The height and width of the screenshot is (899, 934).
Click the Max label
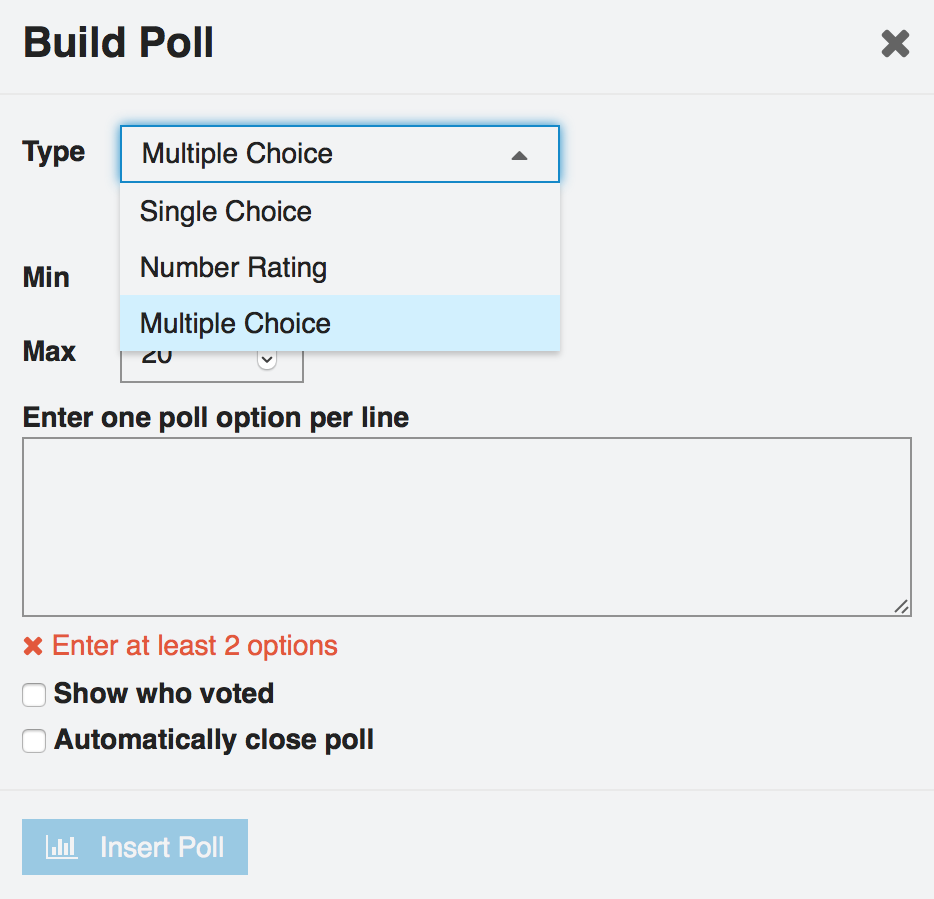49,352
